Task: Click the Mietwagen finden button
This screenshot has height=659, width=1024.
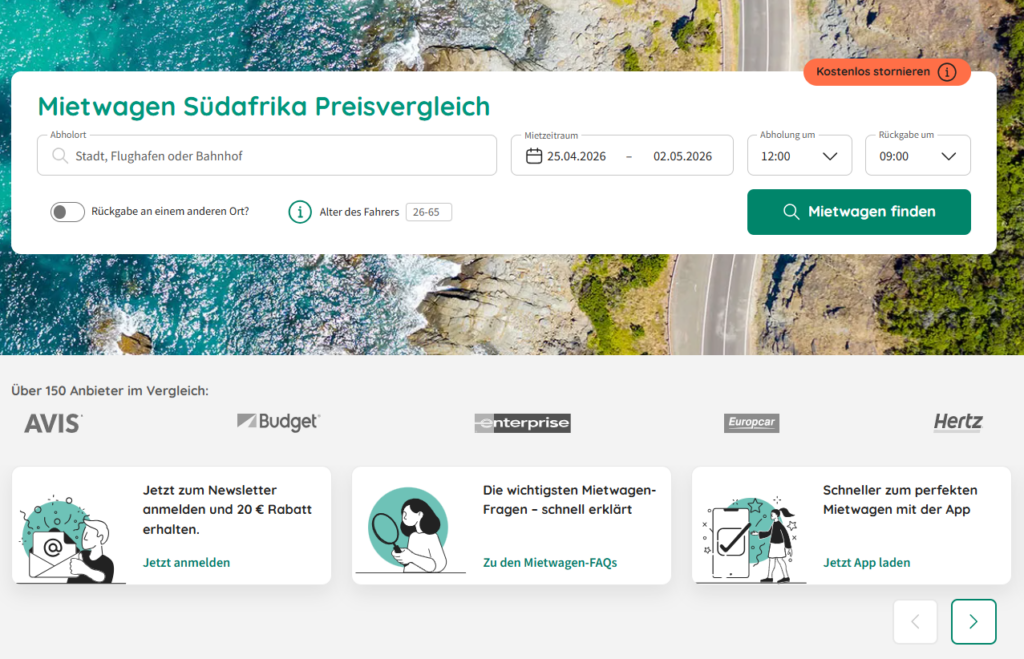Action: click(x=859, y=212)
